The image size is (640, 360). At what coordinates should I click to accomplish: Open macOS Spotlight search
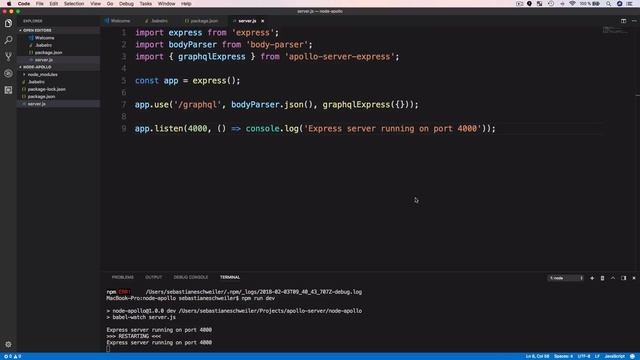[x=608, y=4]
